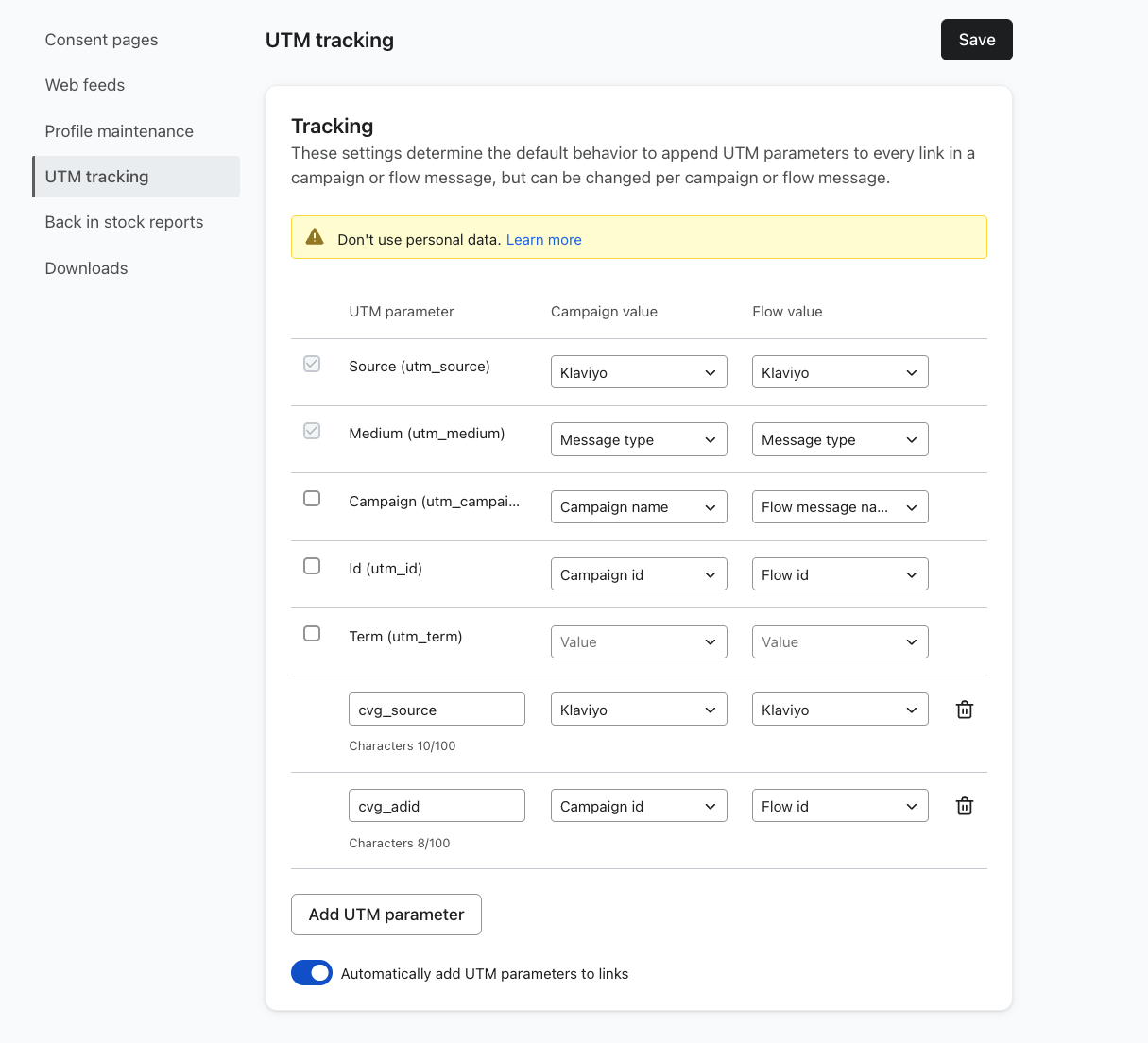Screen dimensions: 1148x1043
Task: Open Campaign name dropdown
Action: (x=639, y=507)
